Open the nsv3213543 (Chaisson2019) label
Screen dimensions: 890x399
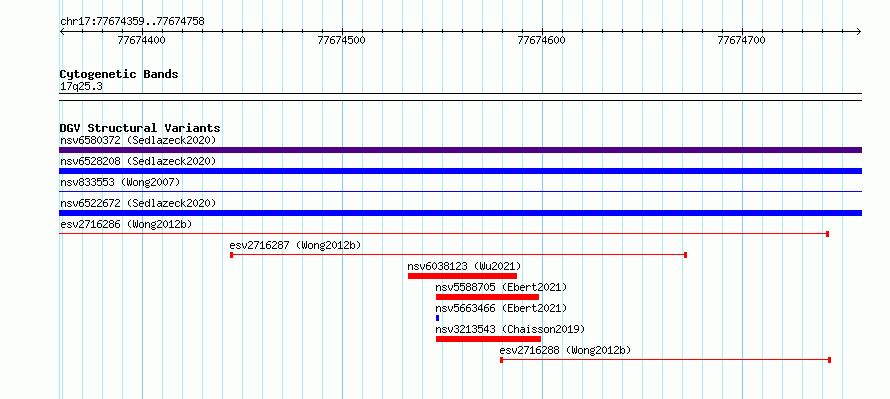pyautogui.click(x=510, y=329)
